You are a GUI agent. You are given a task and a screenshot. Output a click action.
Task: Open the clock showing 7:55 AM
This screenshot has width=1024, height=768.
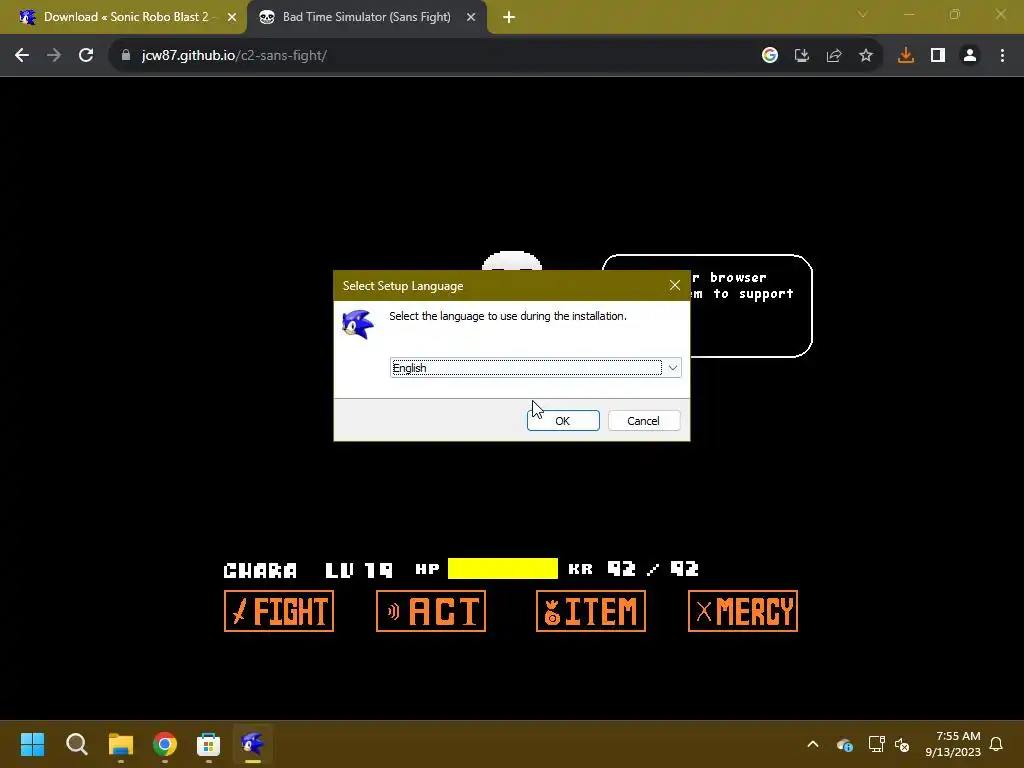pyautogui.click(x=953, y=744)
